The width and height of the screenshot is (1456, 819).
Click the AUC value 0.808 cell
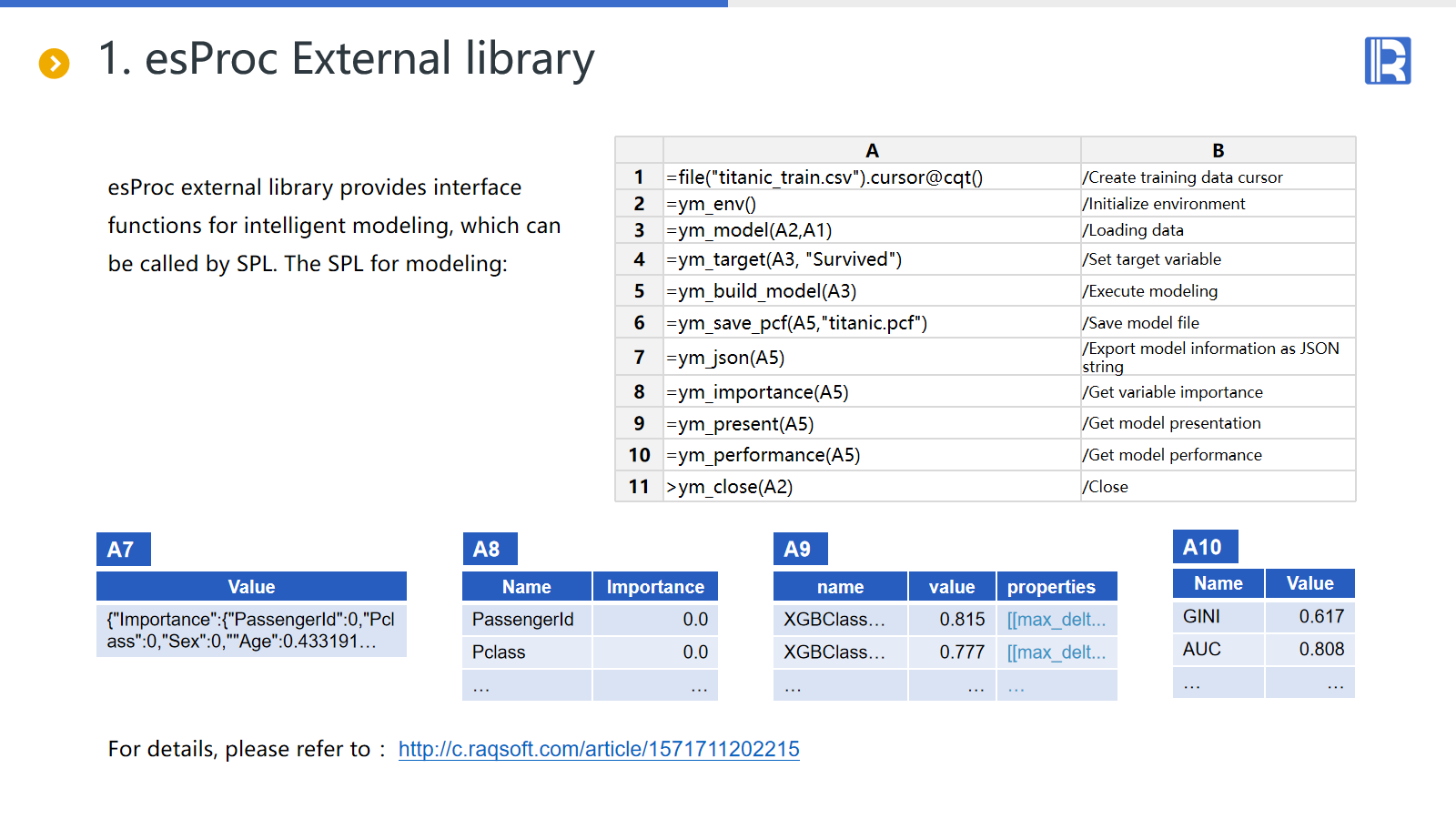click(x=1309, y=650)
